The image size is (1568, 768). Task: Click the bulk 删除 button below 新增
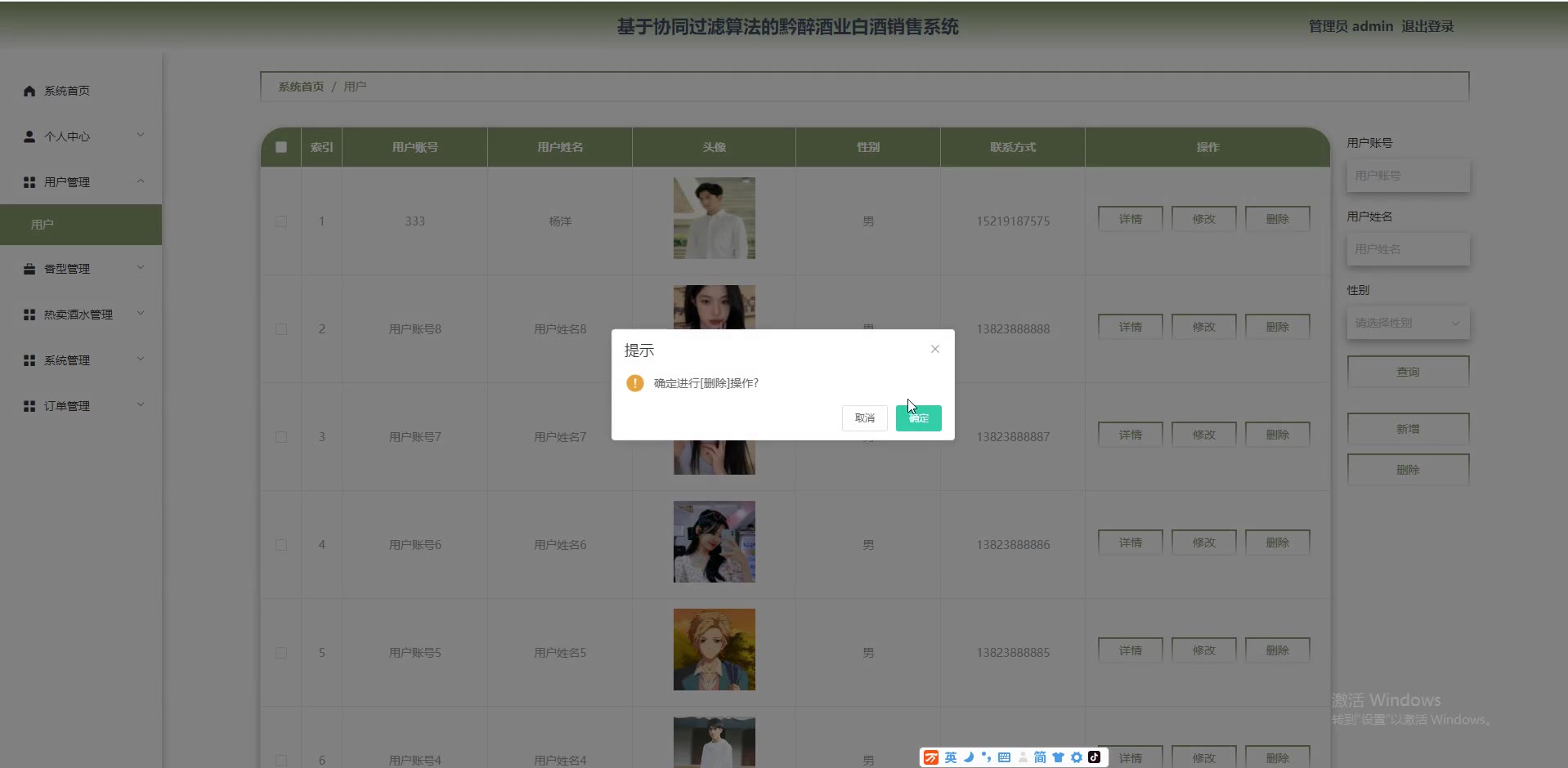[x=1408, y=470]
